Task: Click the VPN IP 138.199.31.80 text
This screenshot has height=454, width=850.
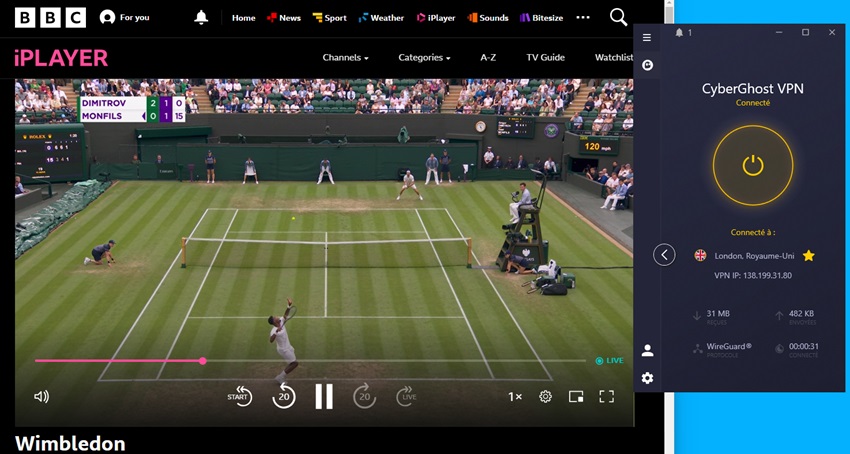Action: click(753, 276)
